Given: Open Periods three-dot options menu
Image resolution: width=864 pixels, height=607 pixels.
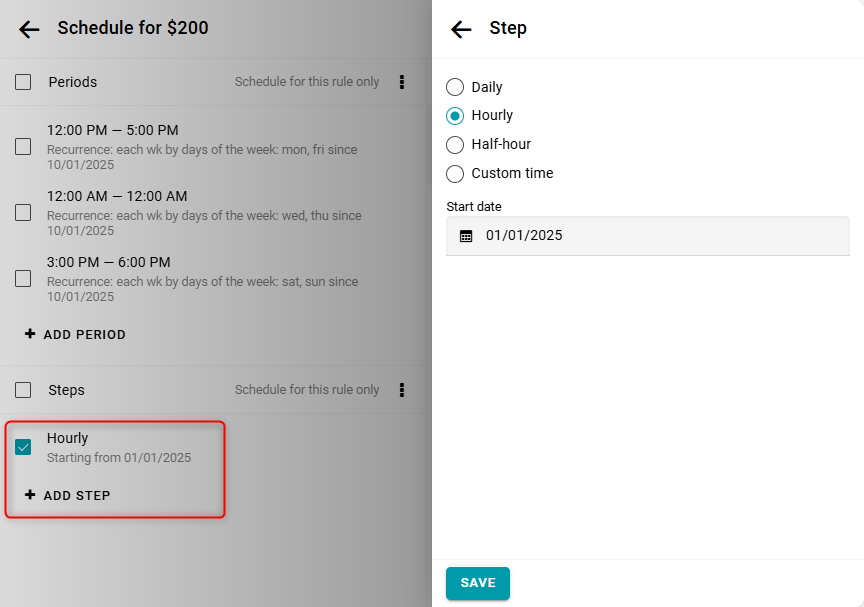Looking at the screenshot, I should 402,82.
